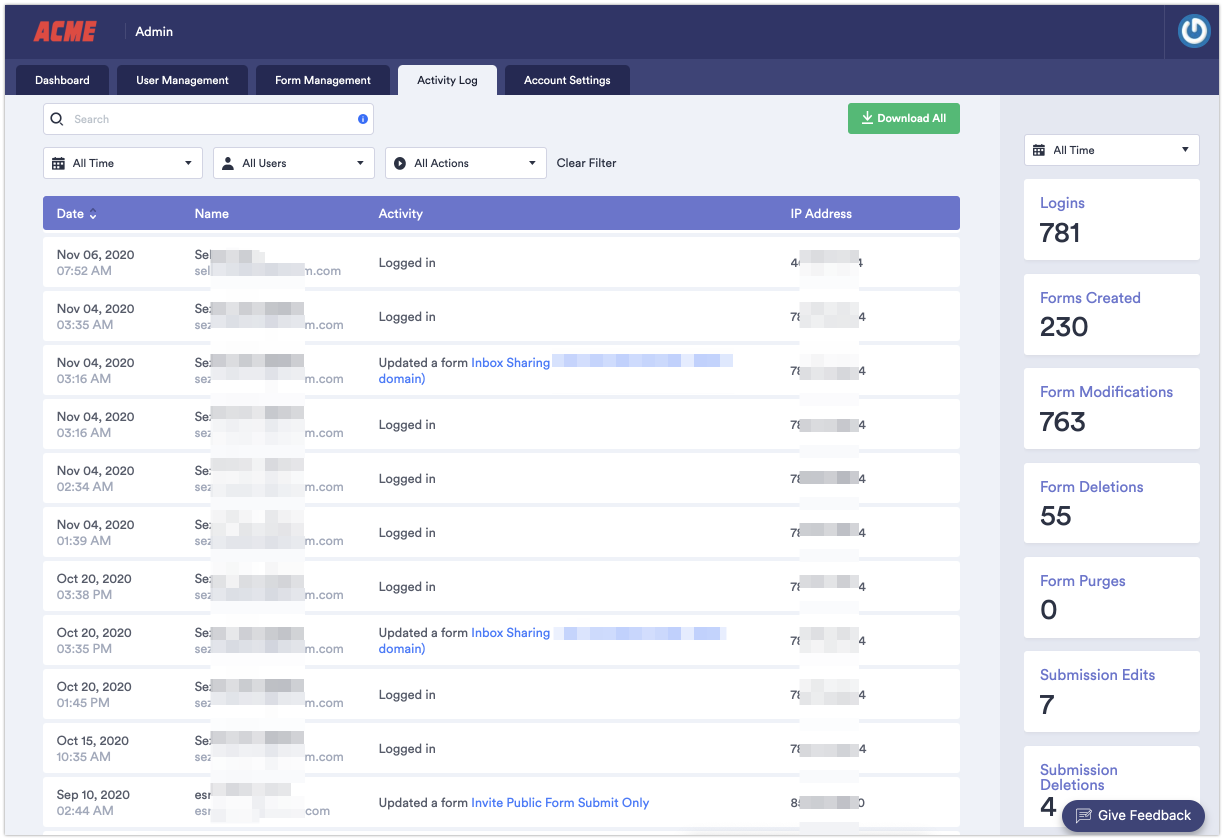
Task: Click the Give Feedback button
Action: (1133, 815)
